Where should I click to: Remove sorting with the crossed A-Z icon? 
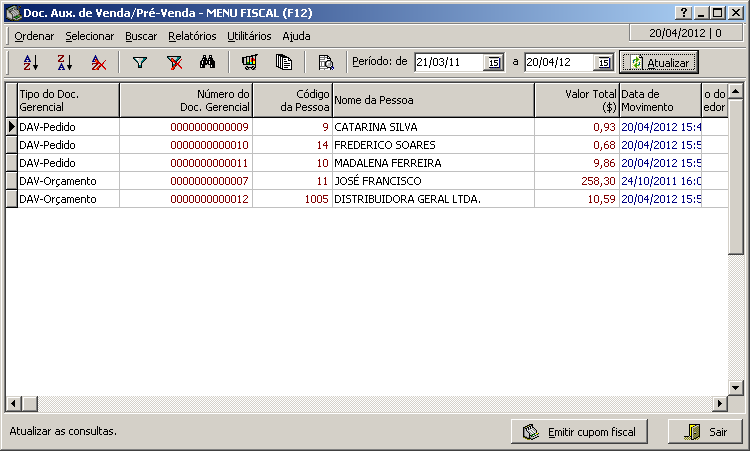[98, 62]
